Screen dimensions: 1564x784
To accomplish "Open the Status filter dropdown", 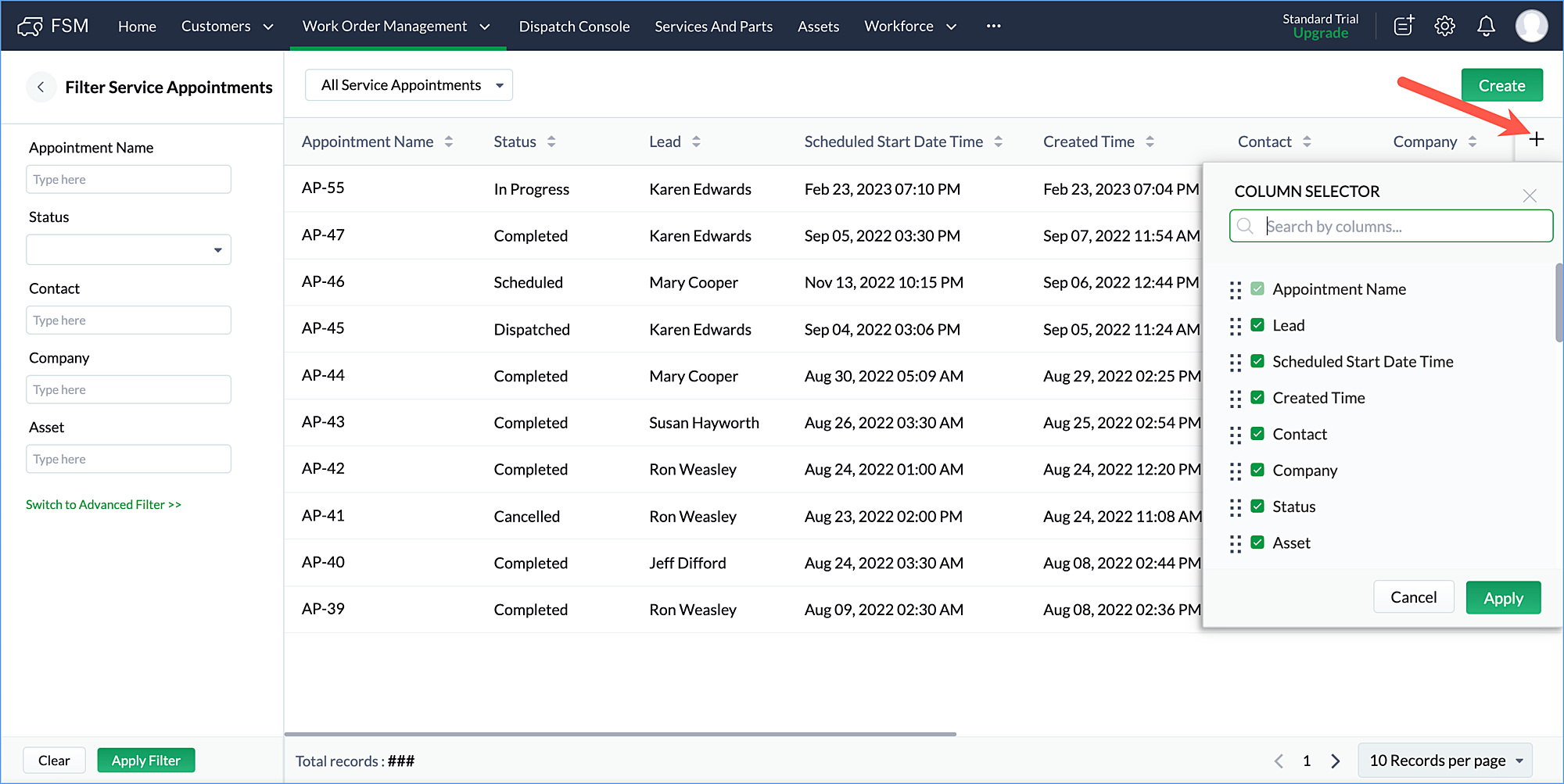I will click(x=128, y=250).
